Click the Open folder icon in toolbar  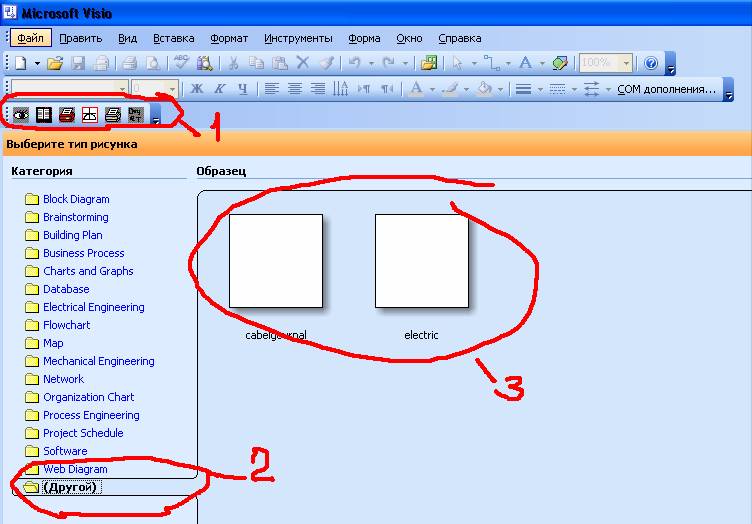[x=55, y=63]
